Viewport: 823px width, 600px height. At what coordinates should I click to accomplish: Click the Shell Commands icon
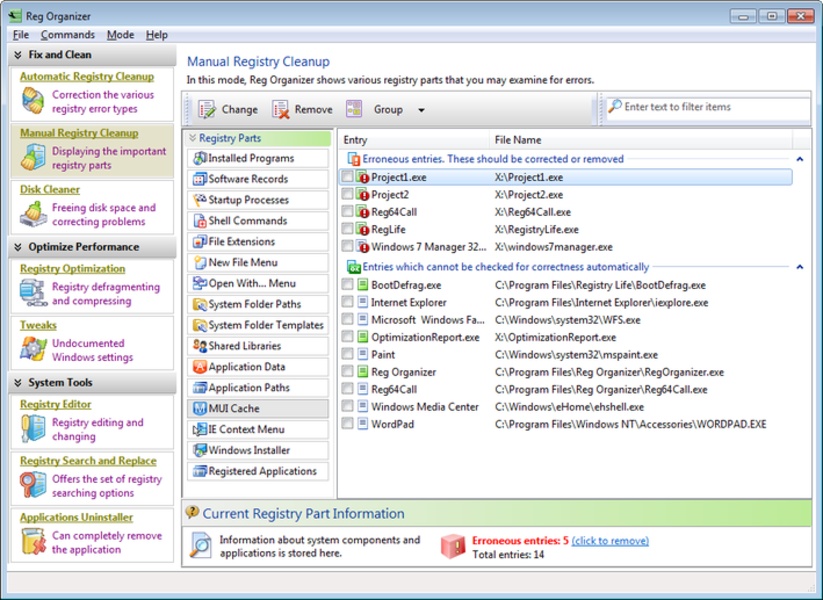point(199,220)
